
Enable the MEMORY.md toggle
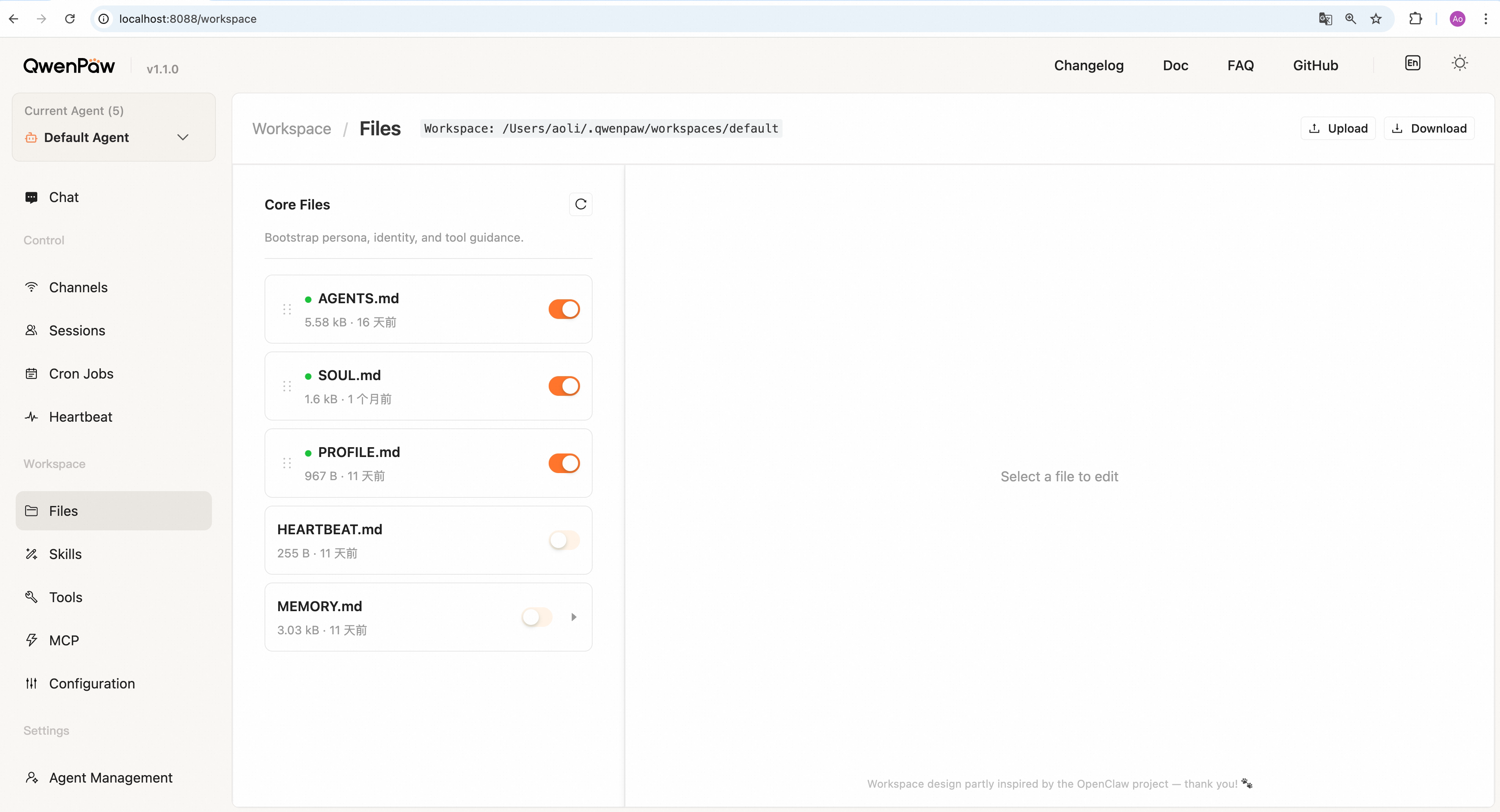click(x=536, y=617)
